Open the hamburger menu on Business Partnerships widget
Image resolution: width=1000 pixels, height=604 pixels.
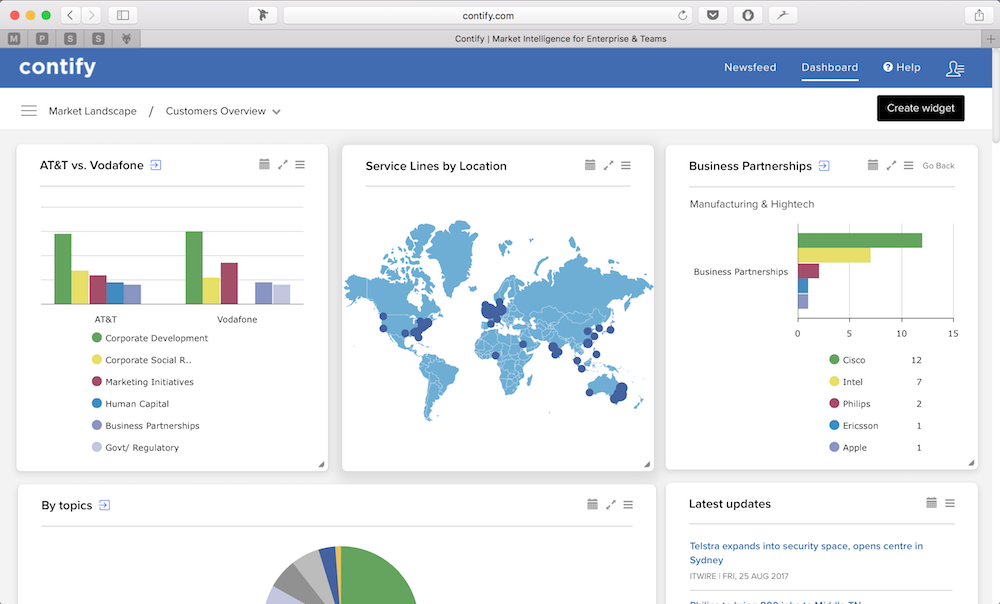point(908,164)
